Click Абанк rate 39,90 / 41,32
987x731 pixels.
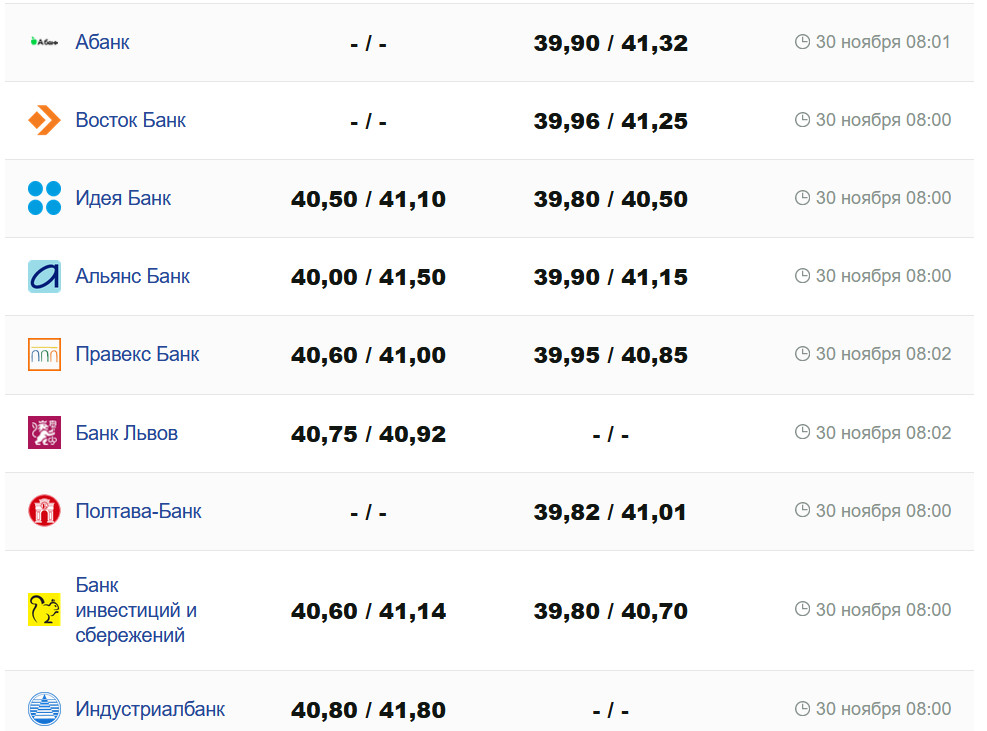[x=610, y=43]
